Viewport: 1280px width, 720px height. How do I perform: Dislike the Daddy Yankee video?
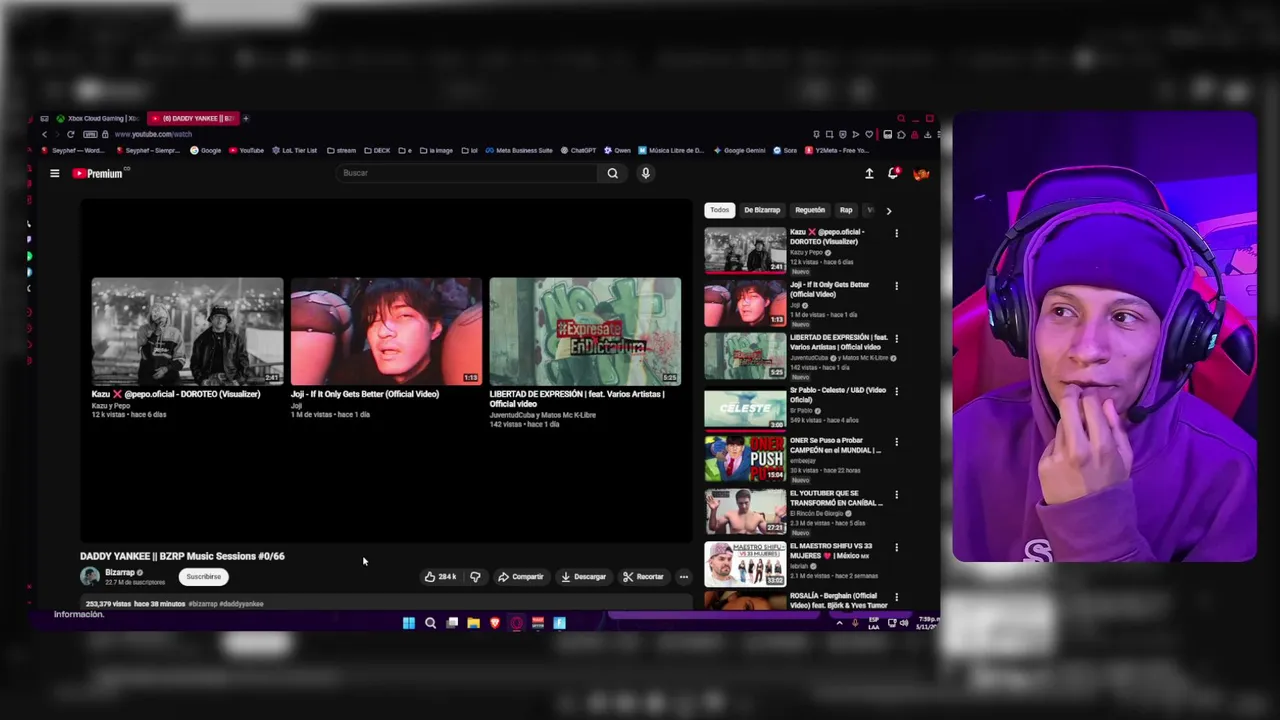click(x=475, y=576)
